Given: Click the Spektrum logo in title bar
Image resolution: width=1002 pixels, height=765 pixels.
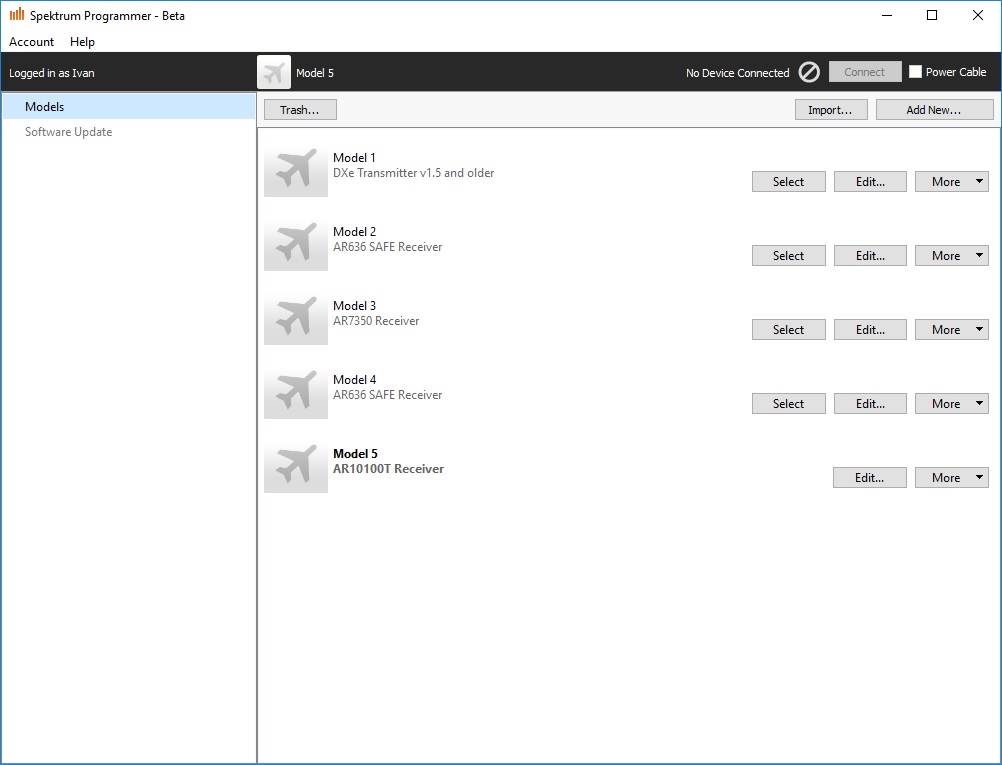Looking at the screenshot, I should pyautogui.click(x=16, y=15).
